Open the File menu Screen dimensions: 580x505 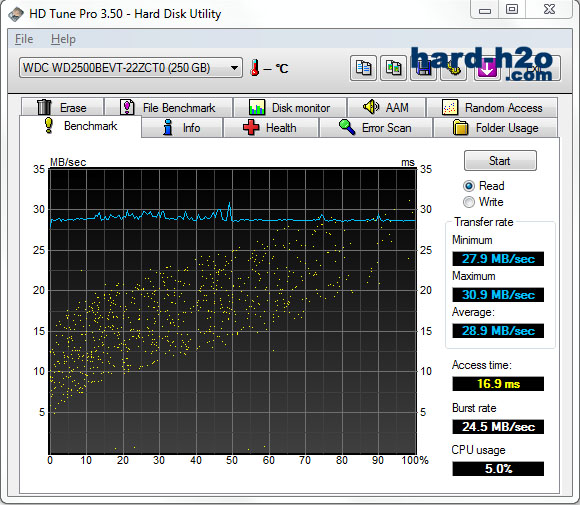click(x=24, y=39)
